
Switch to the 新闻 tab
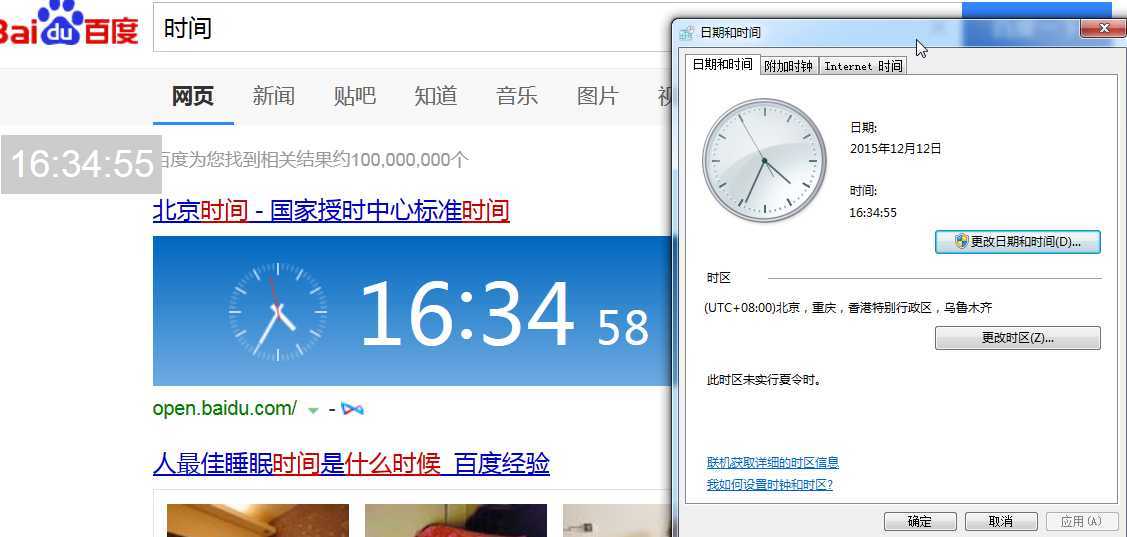(x=273, y=96)
